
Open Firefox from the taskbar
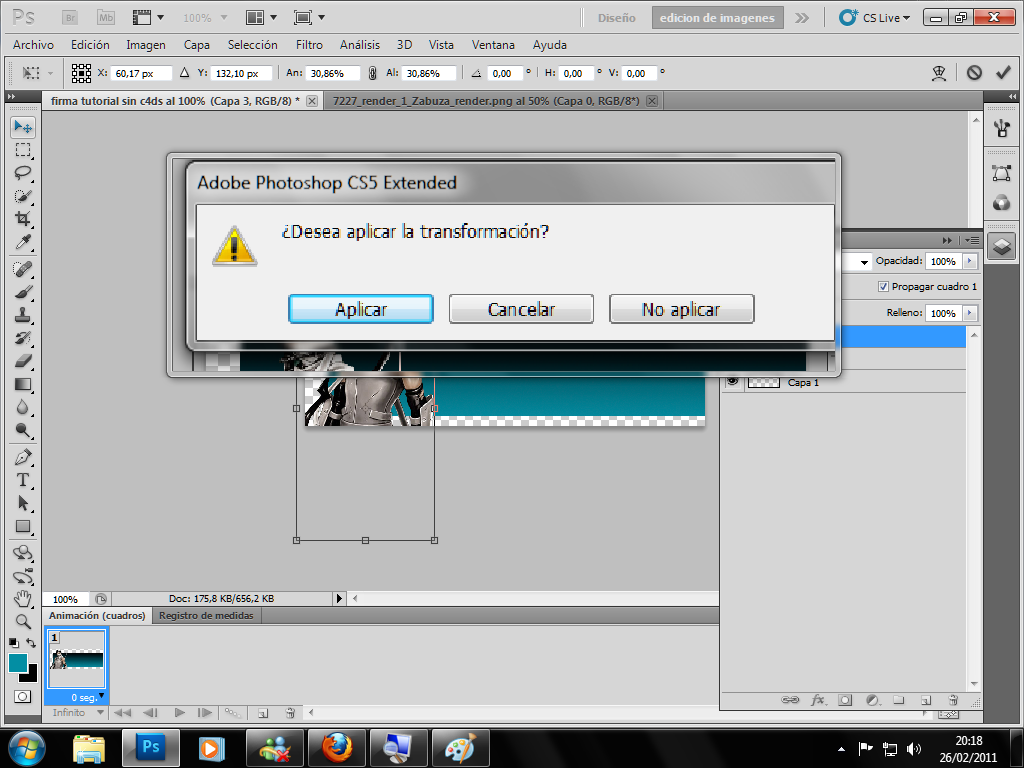(x=337, y=748)
